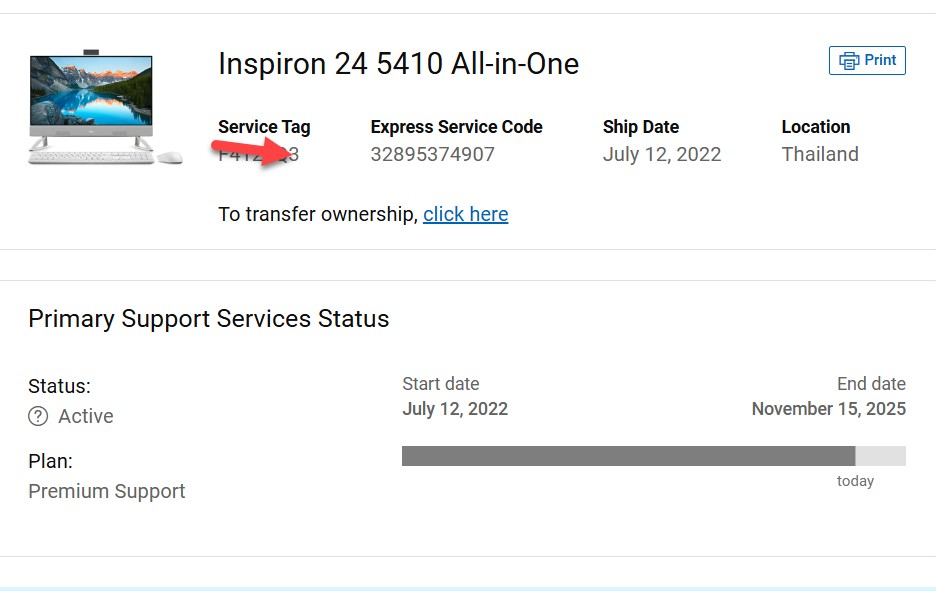Click the End date November 15, 2025
Viewport: 936px width, 591px height.
pos(829,409)
